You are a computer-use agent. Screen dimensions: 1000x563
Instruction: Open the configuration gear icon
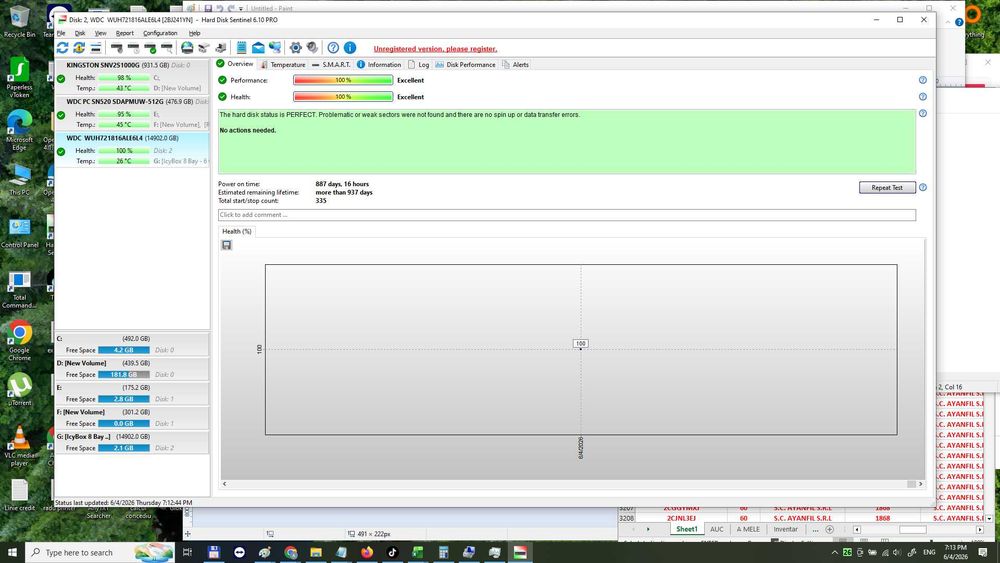point(296,48)
